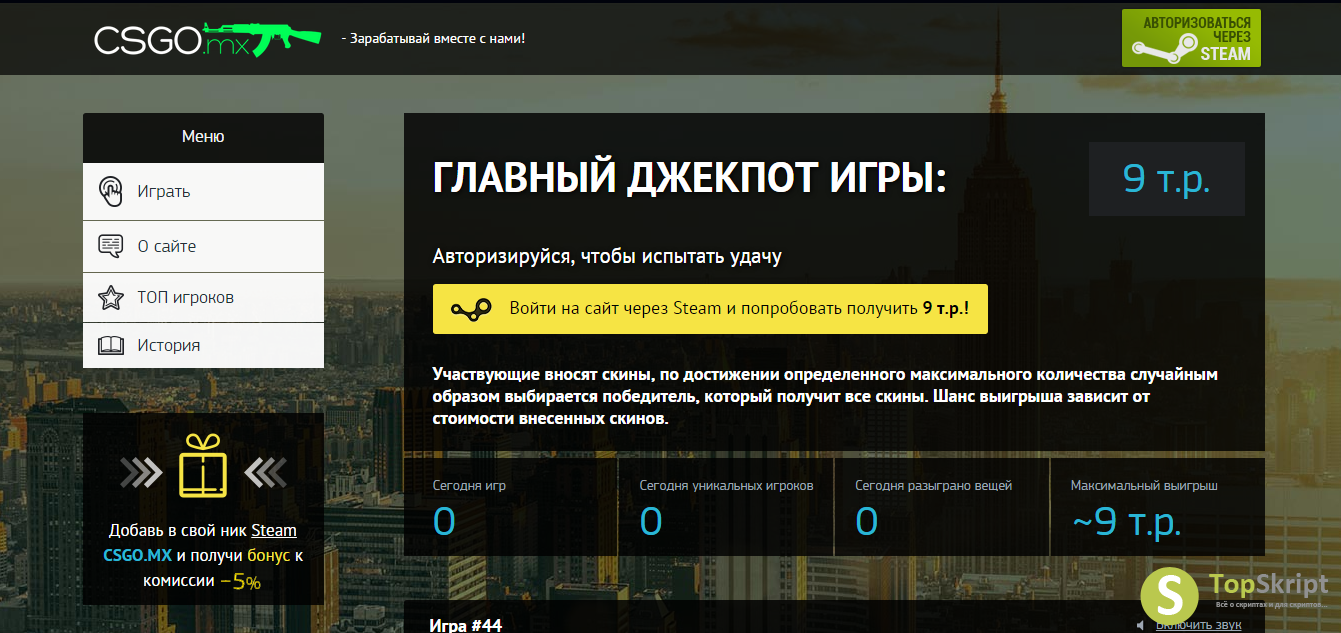Click the yellow 'Войти на сайт через Steam' button
The height and width of the screenshot is (633, 1341).
click(710, 308)
